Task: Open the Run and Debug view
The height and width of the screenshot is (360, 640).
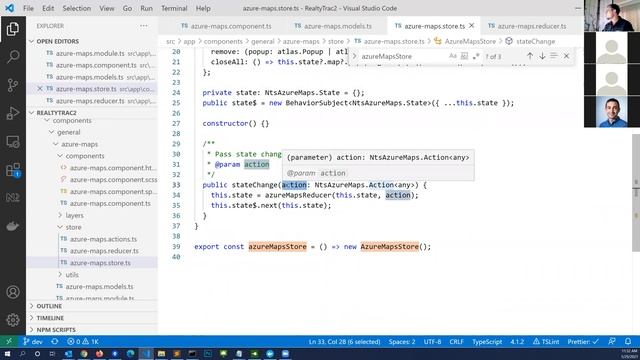Action: tap(13, 113)
